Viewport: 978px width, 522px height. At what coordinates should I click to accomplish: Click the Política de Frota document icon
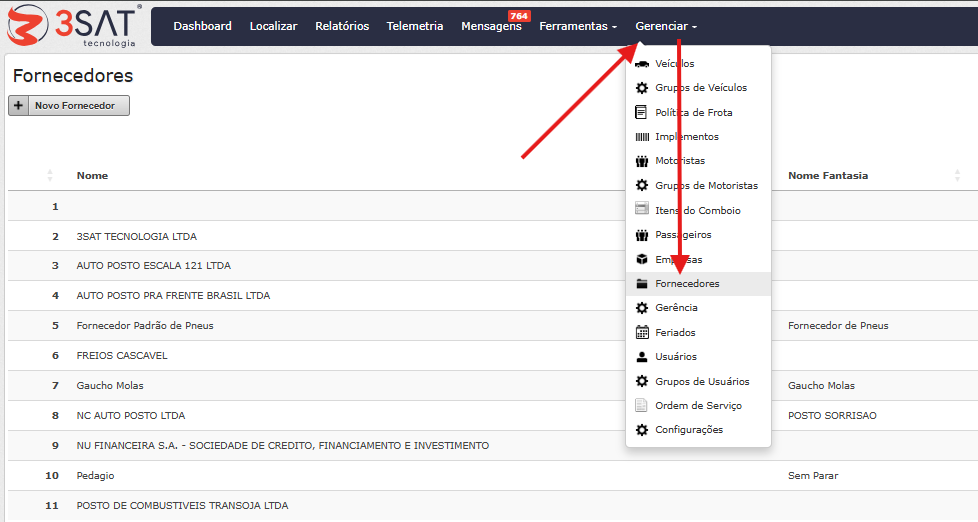coord(641,112)
